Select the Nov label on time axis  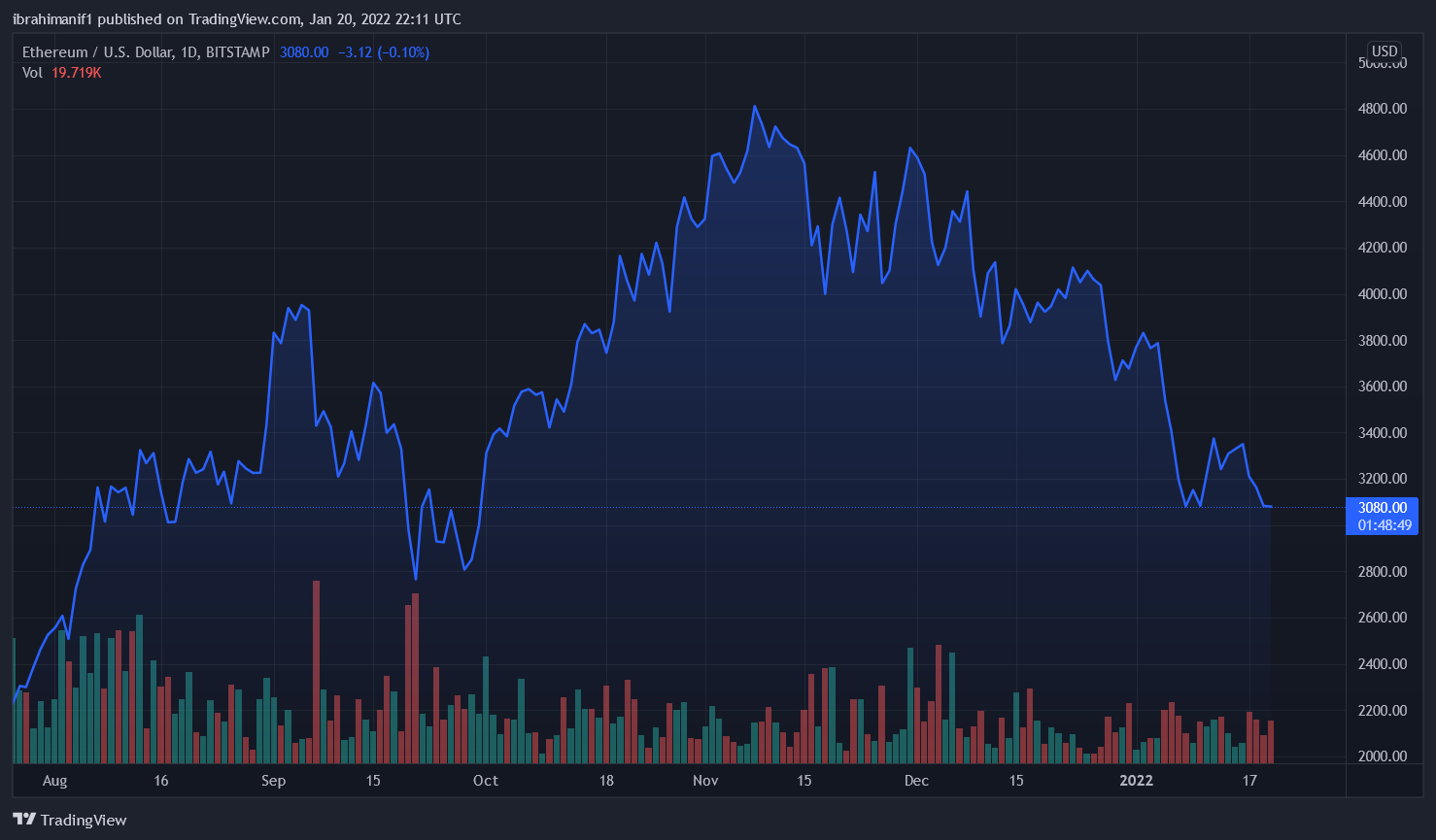[x=705, y=781]
